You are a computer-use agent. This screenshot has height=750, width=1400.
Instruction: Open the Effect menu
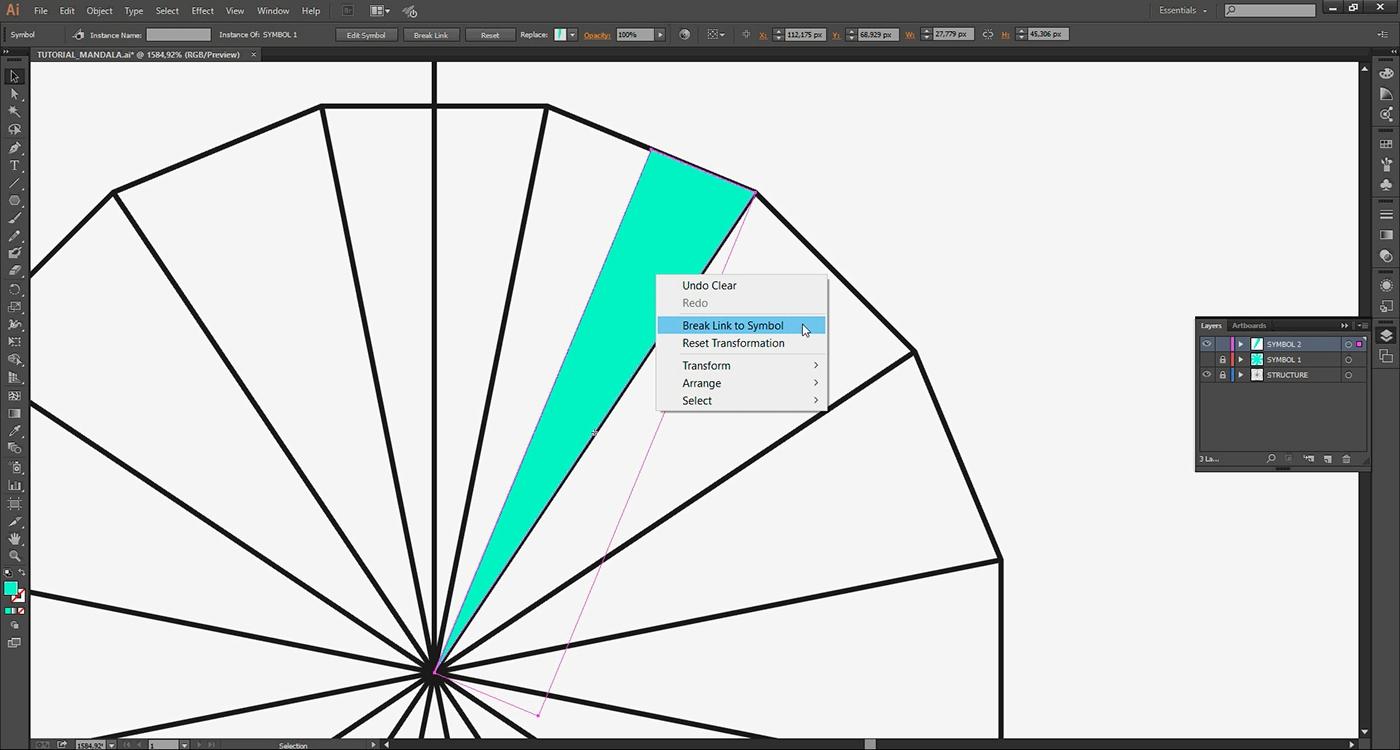pyautogui.click(x=203, y=11)
